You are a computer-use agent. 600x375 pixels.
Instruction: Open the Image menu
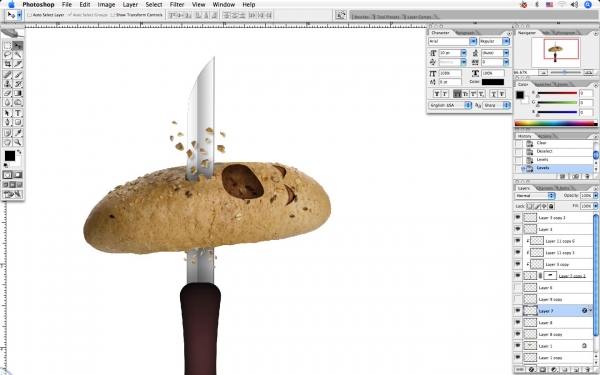pyautogui.click(x=106, y=5)
